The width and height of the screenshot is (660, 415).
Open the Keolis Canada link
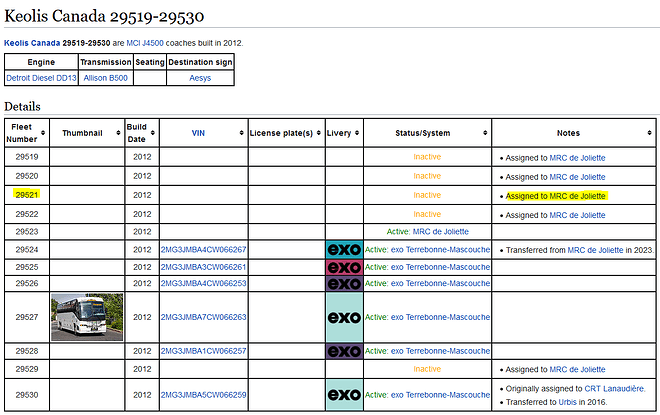(x=32, y=43)
